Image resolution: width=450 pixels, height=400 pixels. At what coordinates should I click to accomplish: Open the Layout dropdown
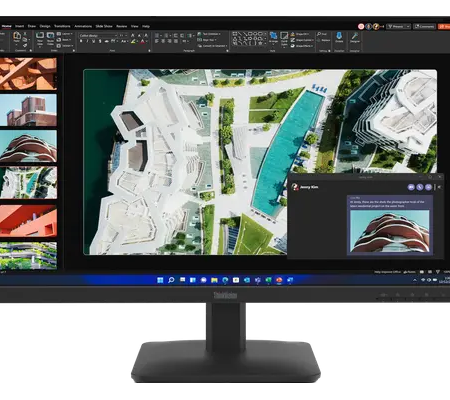click(64, 34)
